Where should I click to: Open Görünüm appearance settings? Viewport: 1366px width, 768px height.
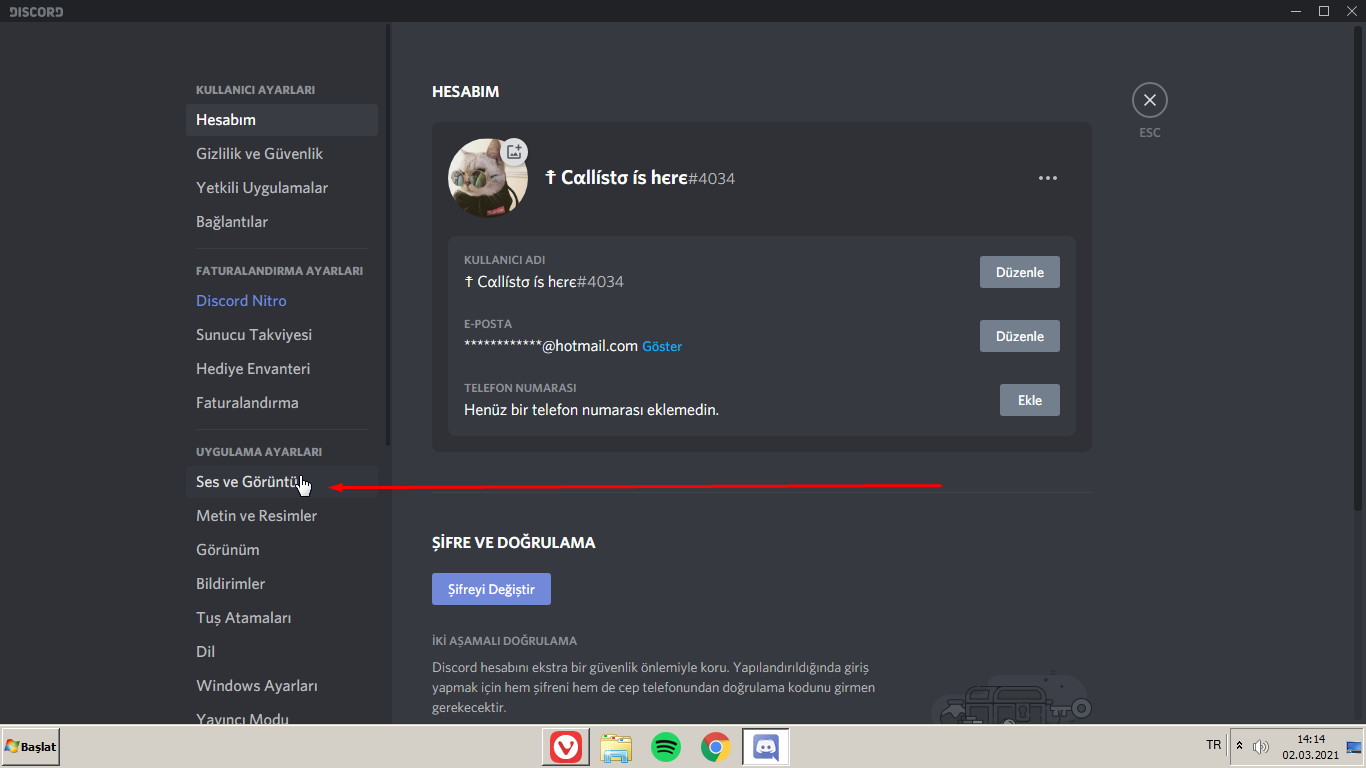(x=282, y=550)
